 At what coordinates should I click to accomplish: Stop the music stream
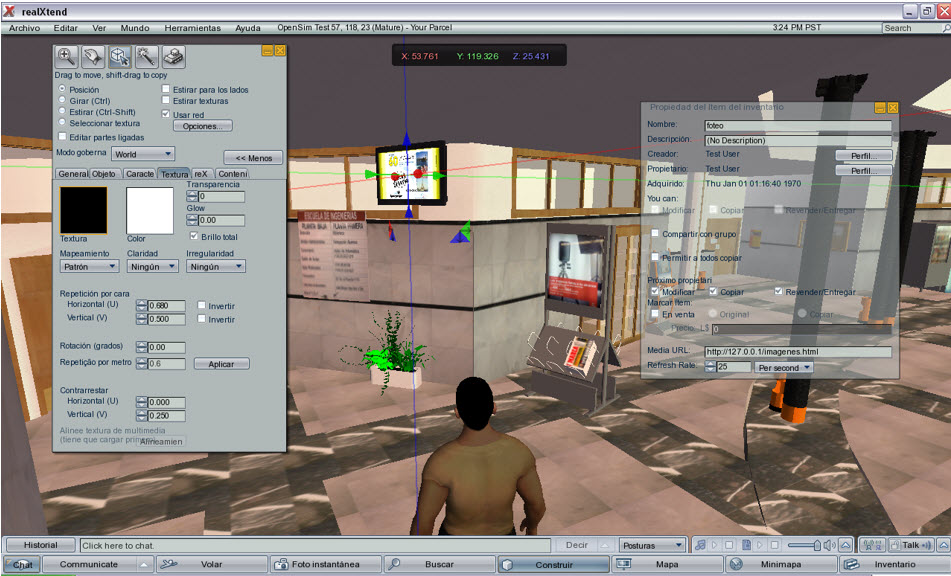729,545
